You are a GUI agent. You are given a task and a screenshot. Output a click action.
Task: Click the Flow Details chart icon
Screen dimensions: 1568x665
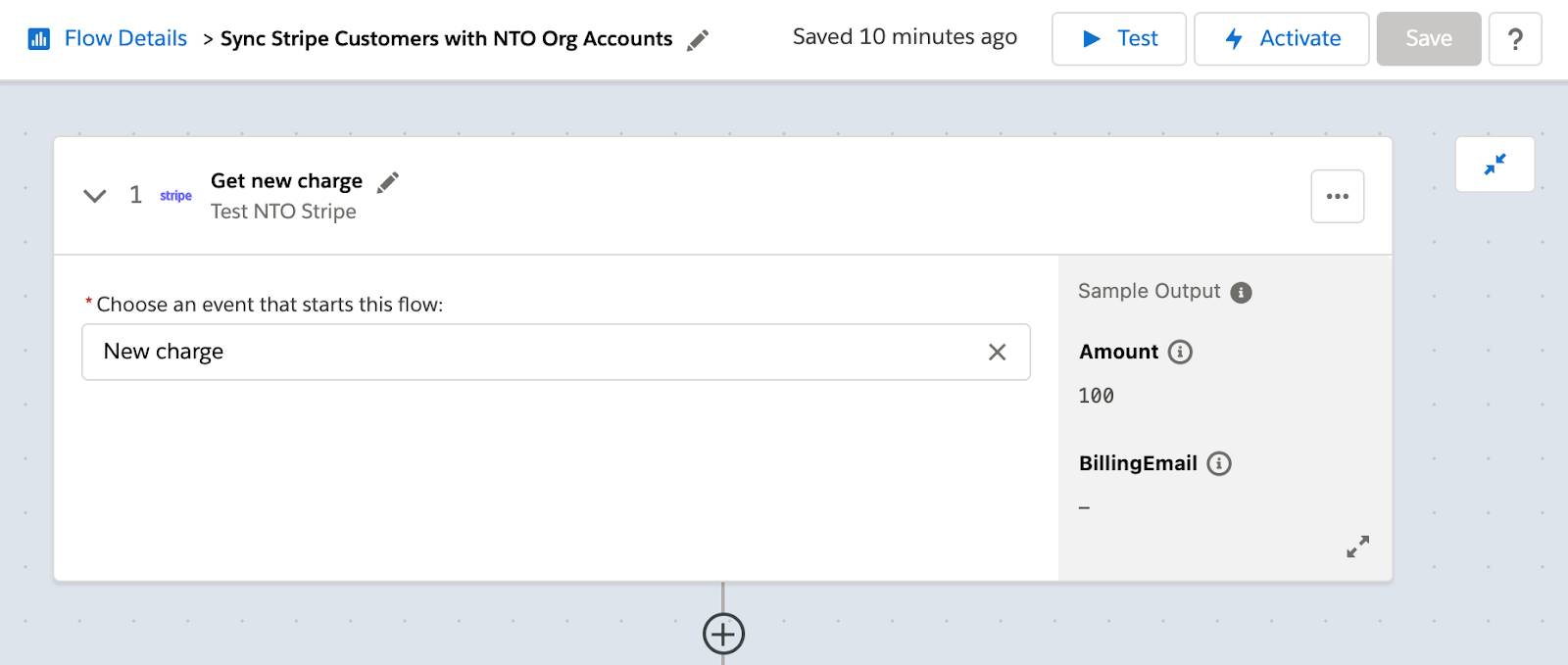pos(39,39)
